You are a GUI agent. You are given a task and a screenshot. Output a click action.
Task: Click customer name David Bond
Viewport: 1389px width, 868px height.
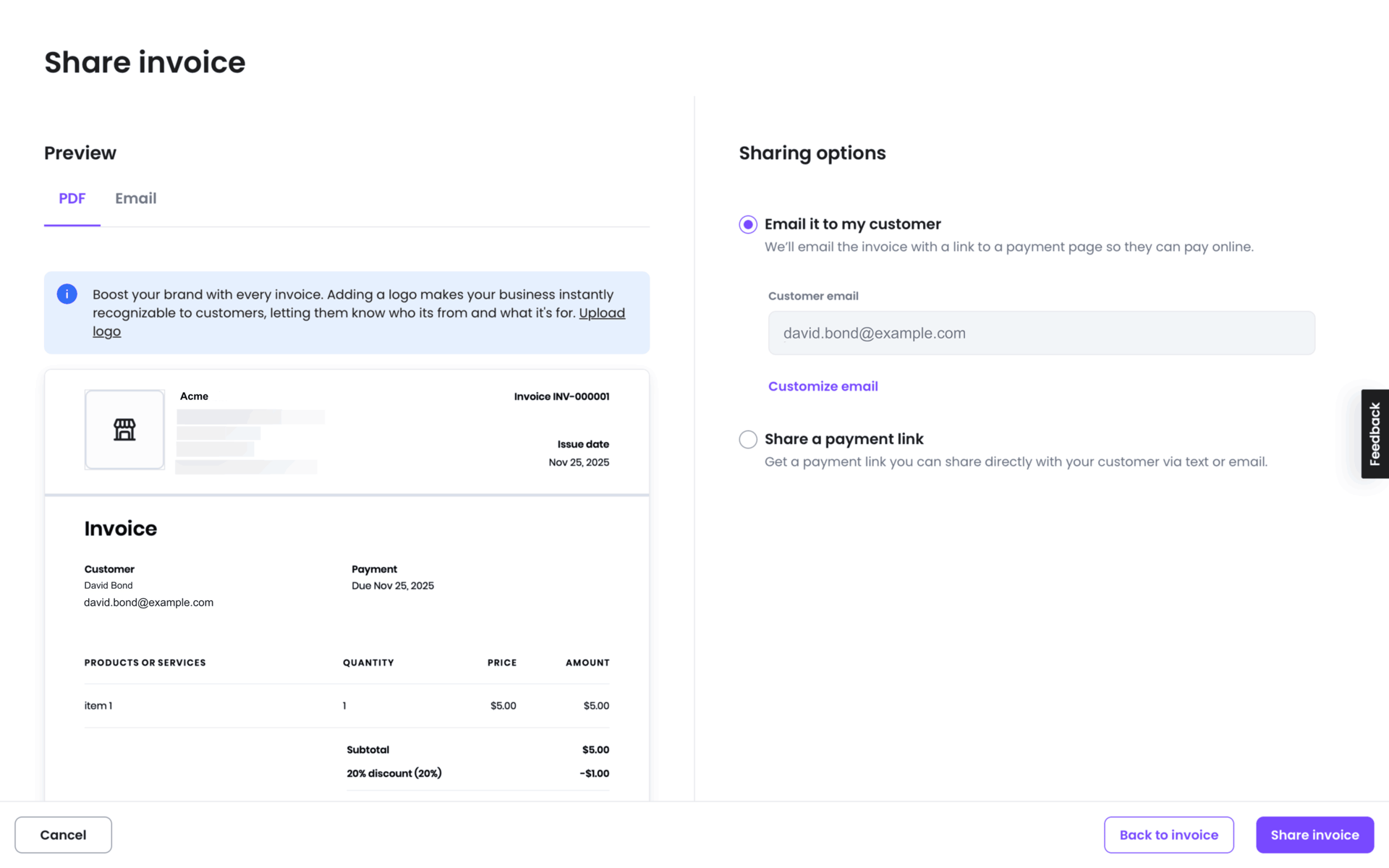109,585
